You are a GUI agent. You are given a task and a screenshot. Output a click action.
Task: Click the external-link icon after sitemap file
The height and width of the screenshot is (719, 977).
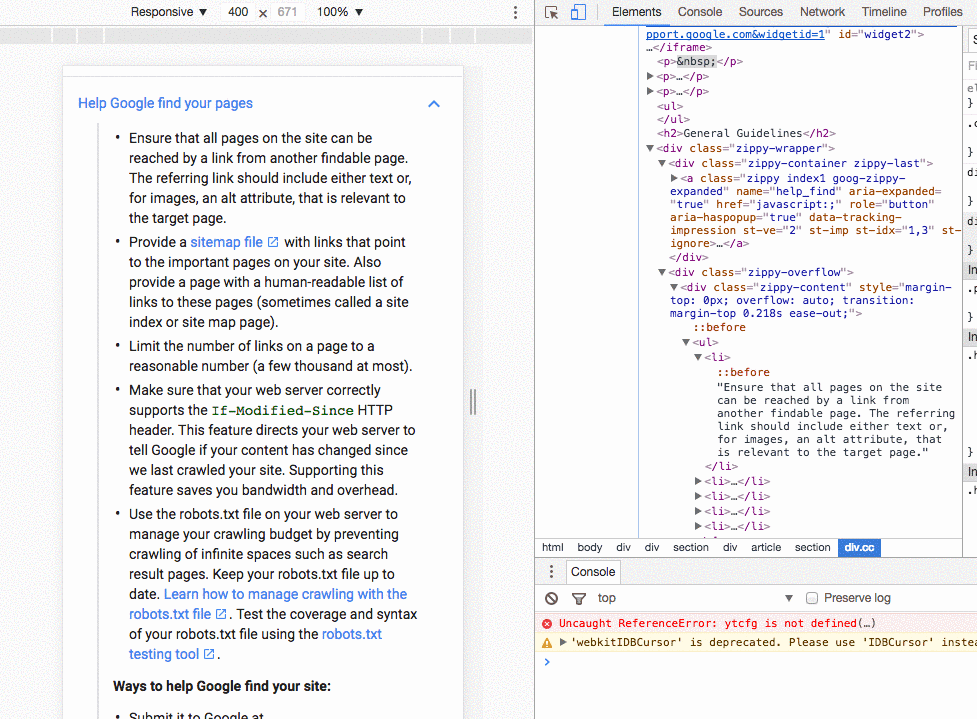point(274,242)
